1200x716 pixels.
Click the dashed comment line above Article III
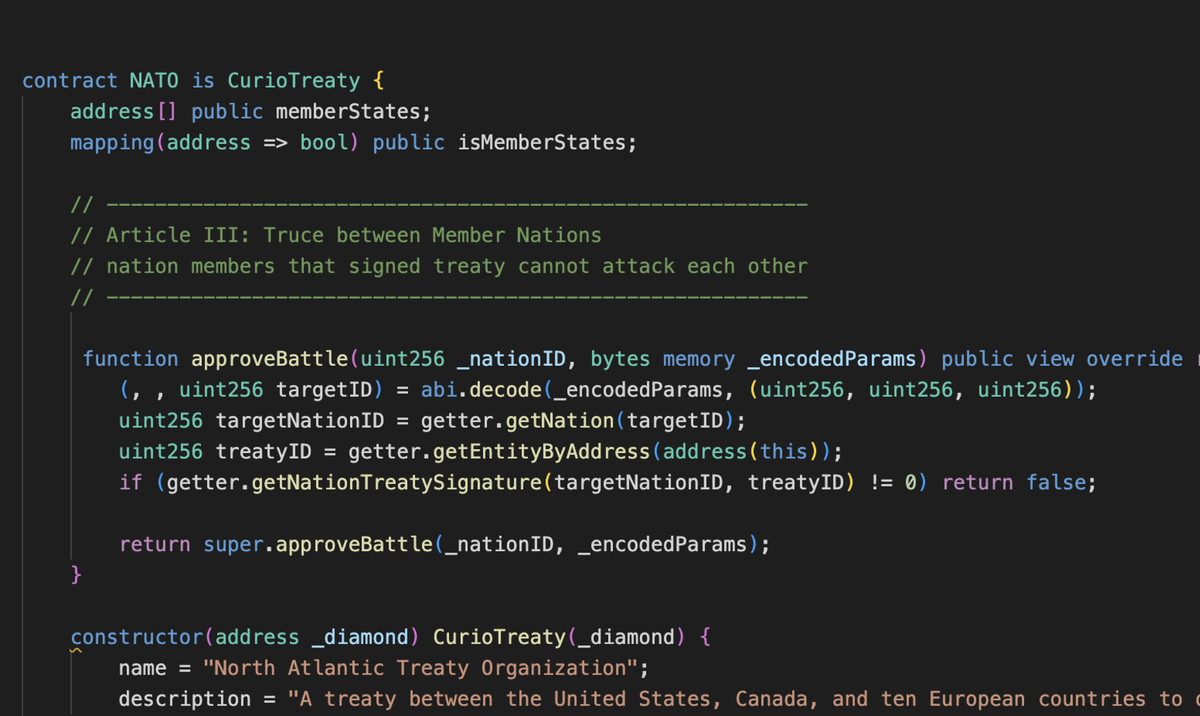point(438,204)
